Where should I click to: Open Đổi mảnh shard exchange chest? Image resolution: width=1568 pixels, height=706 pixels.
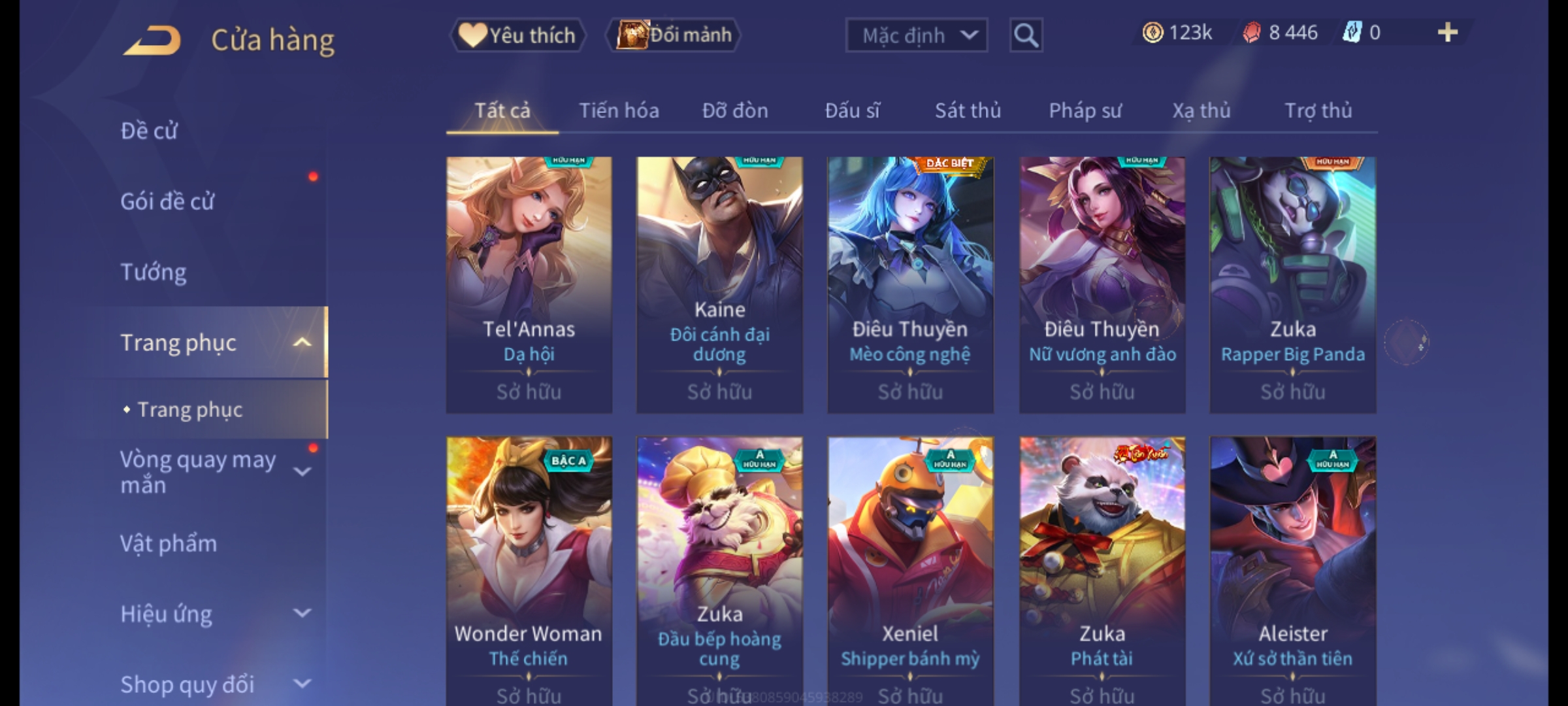674,35
